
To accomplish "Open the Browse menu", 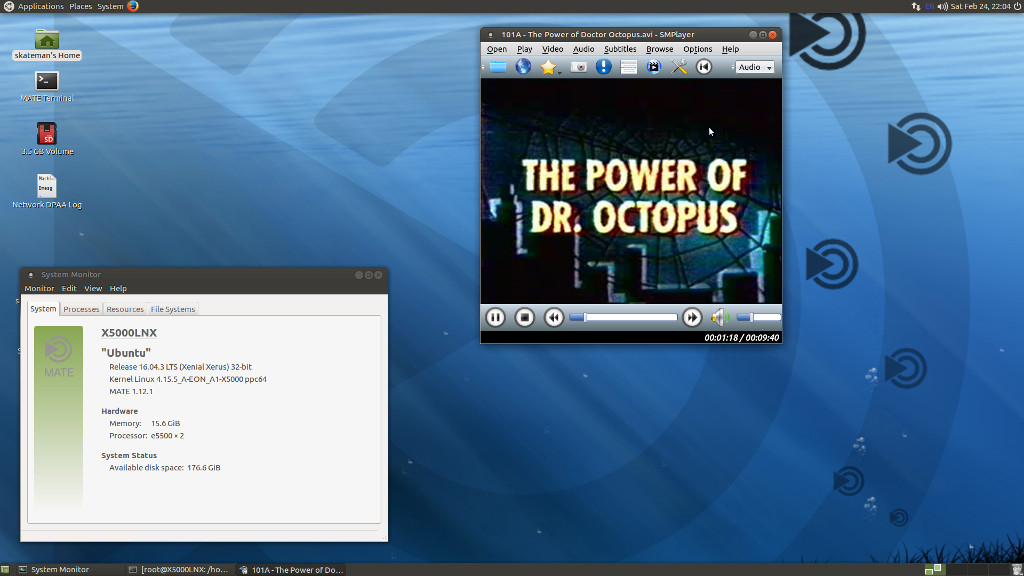I will coord(660,49).
